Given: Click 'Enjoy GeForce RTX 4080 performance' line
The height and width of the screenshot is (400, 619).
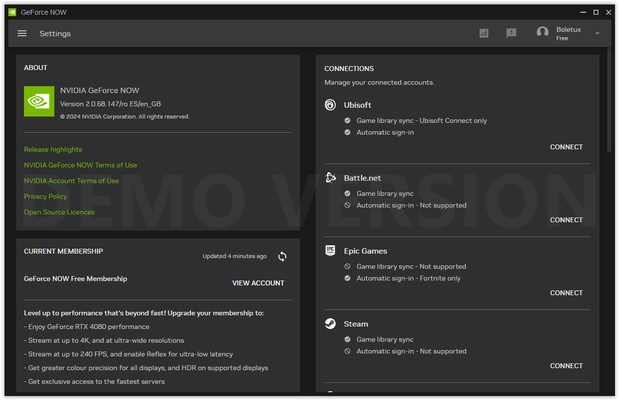Looking at the screenshot, I should coord(86,327).
